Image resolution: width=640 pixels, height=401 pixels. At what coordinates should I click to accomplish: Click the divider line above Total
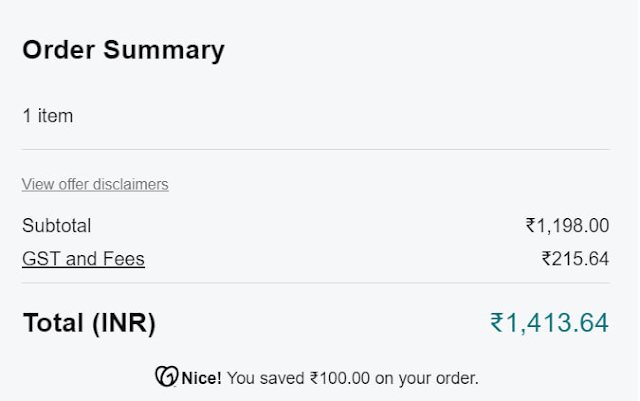[x=315, y=283]
